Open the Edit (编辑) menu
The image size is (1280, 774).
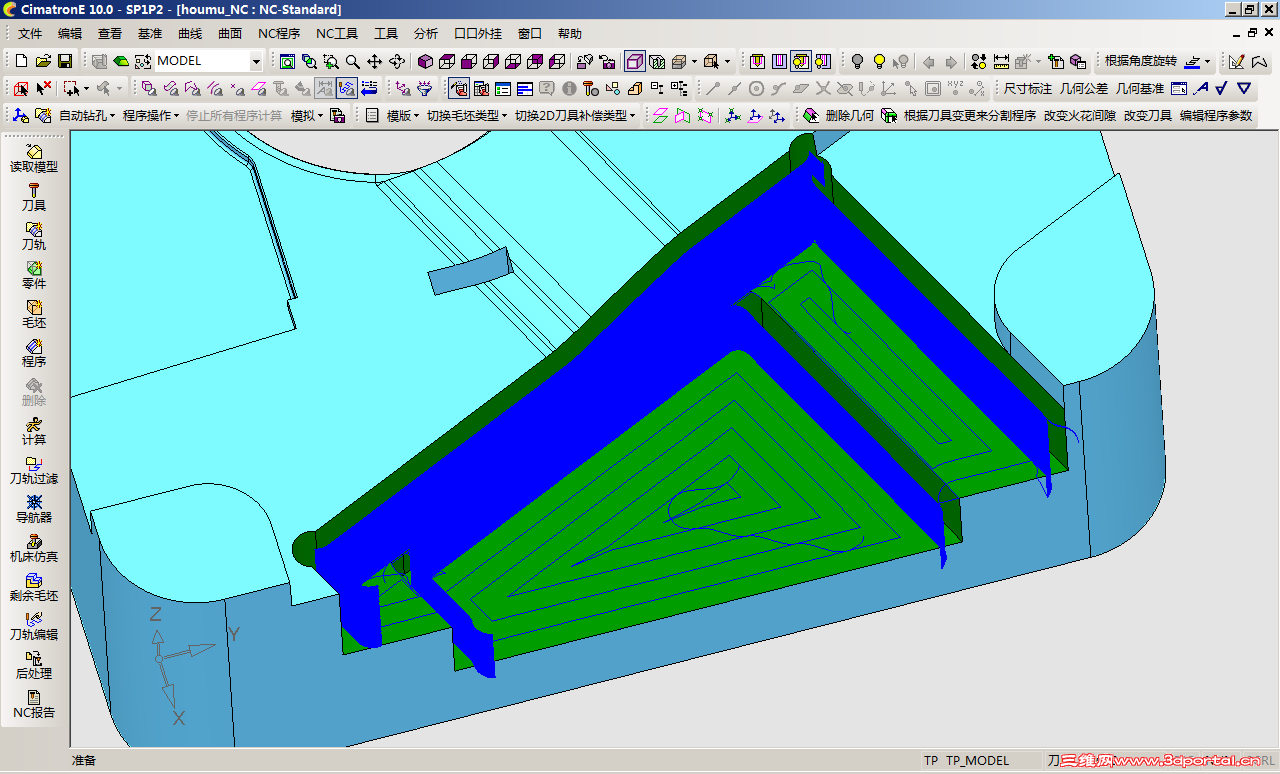click(70, 33)
